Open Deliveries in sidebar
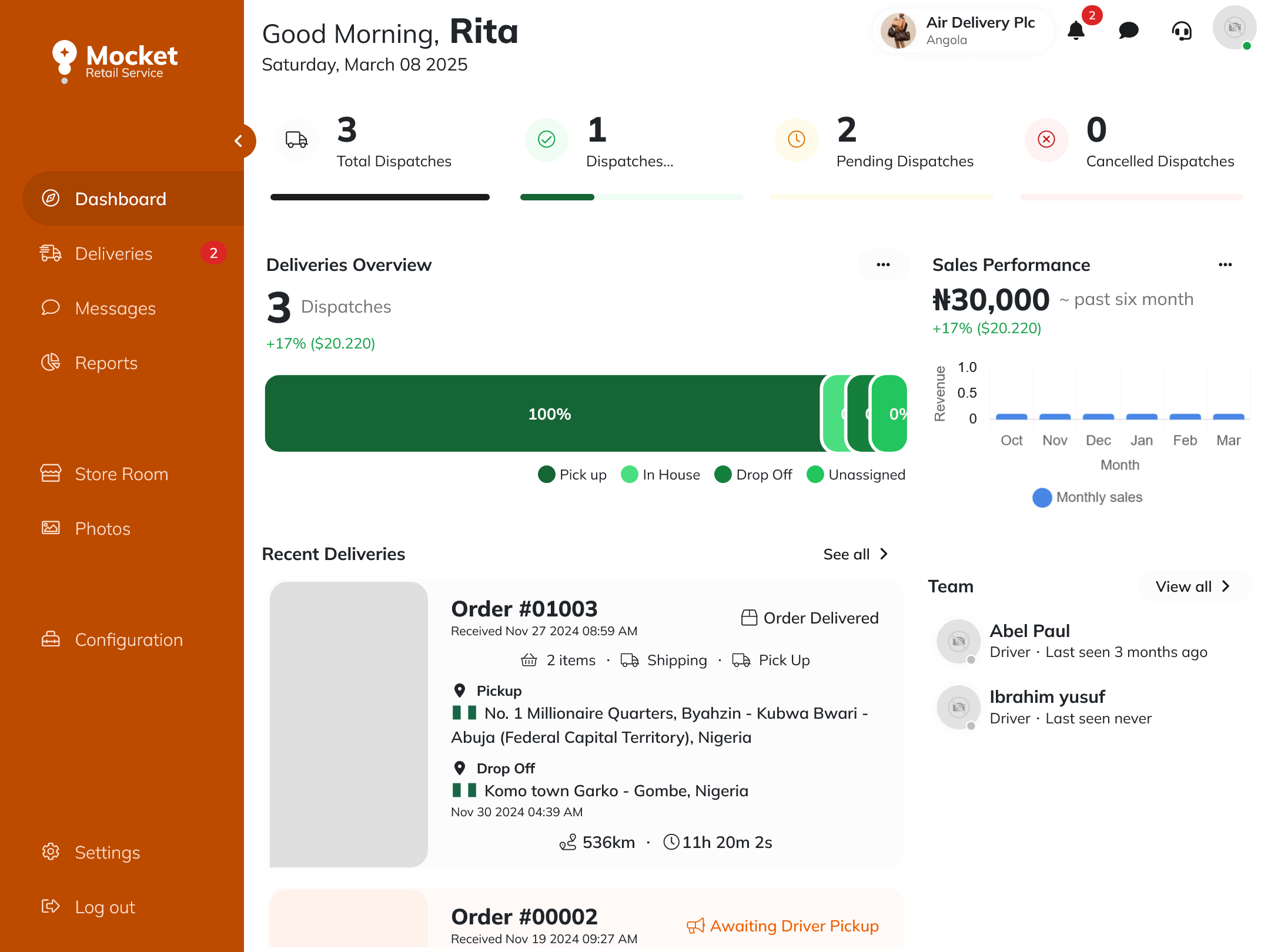1271x952 pixels. (133, 253)
